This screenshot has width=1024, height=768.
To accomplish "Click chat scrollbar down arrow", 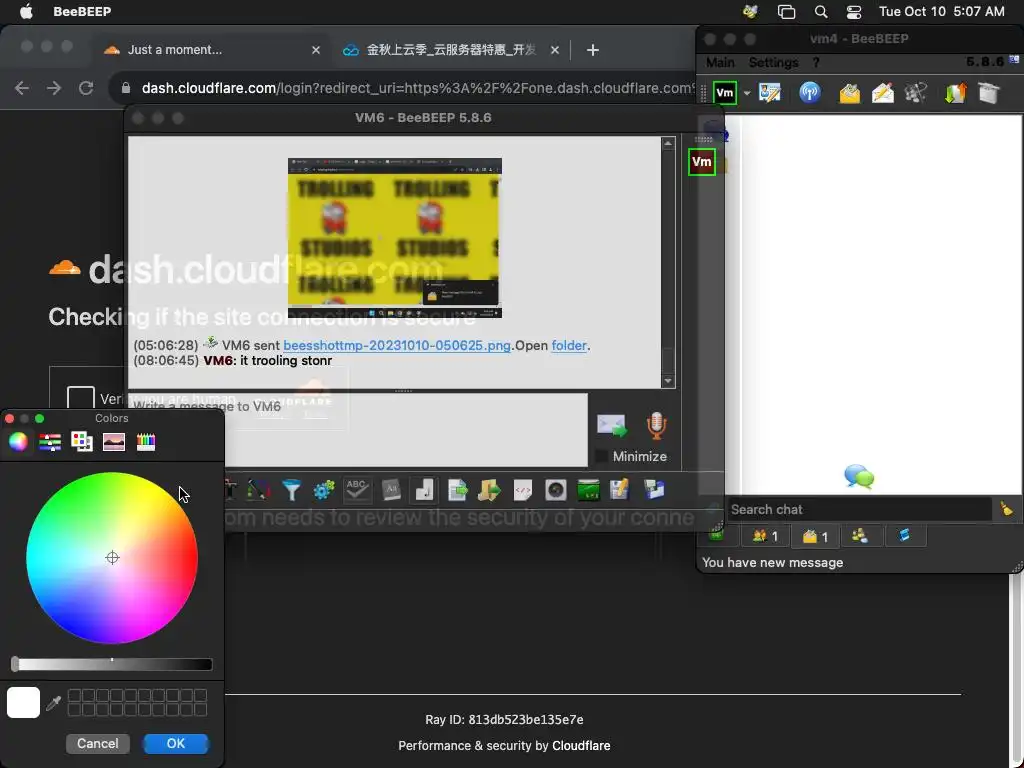I will (x=667, y=381).
